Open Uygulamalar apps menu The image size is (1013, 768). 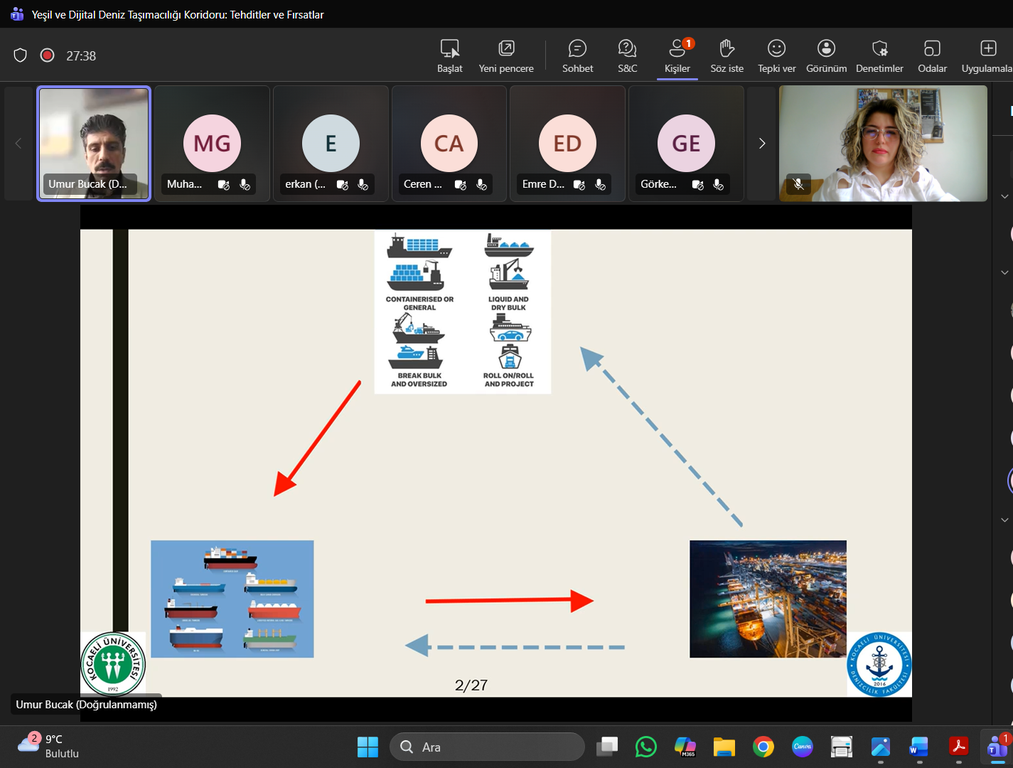click(x=988, y=55)
